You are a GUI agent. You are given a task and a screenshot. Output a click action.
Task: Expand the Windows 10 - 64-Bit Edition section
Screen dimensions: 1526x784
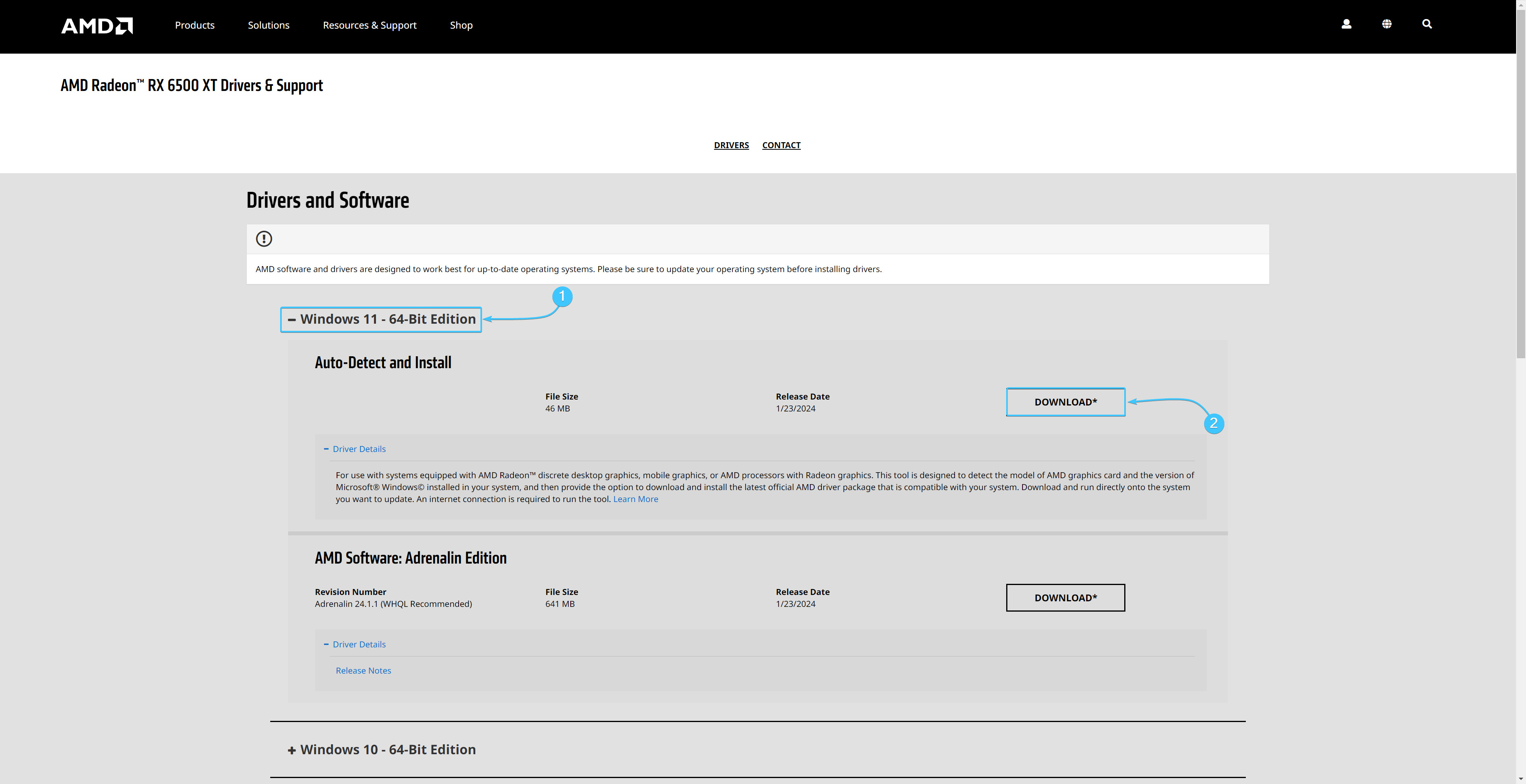click(x=387, y=750)
